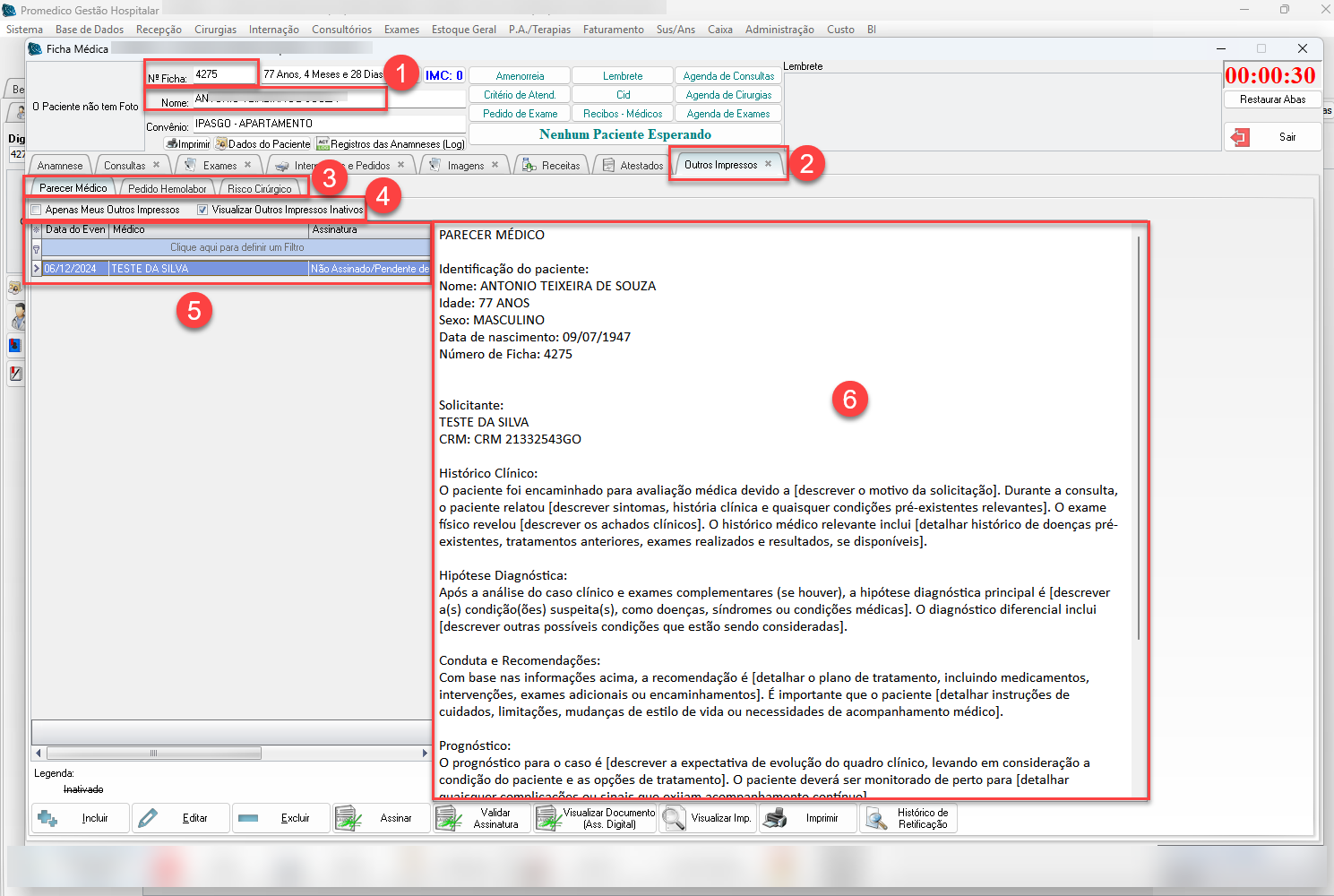
Task: Click the Assinar signature button
Action: coord(382,818)
